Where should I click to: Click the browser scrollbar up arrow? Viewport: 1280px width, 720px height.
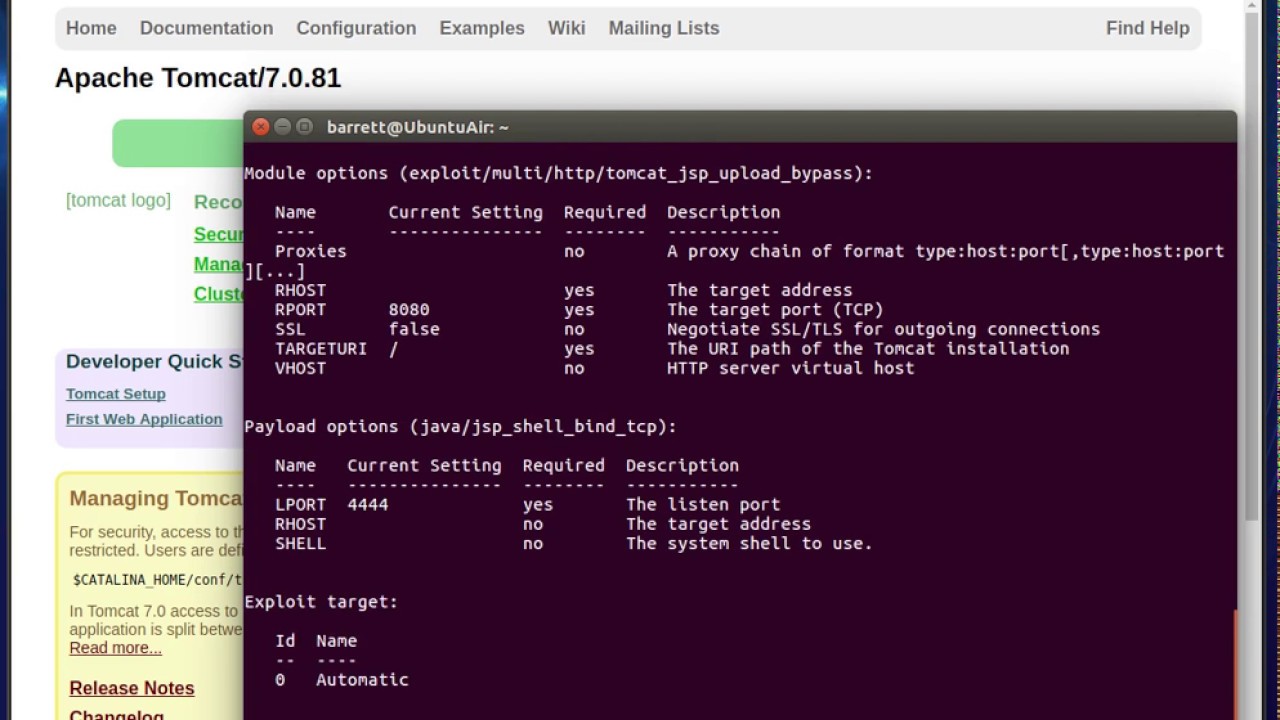(1252, 7)
